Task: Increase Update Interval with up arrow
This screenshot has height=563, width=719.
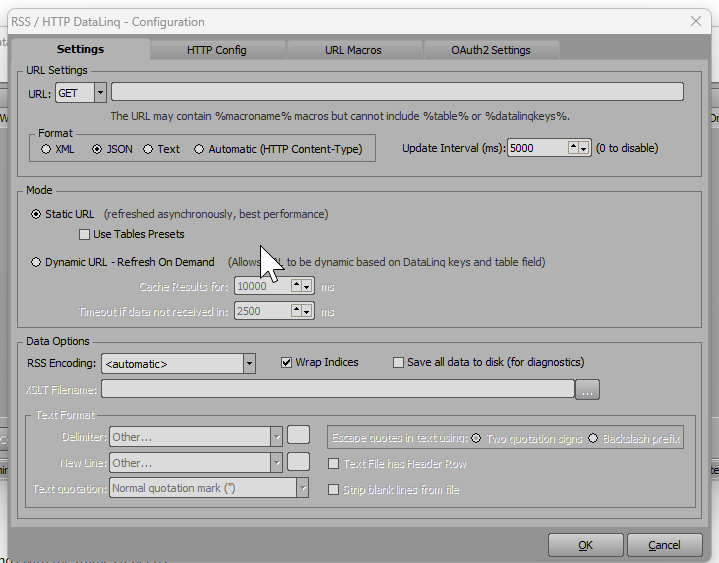Action: pyautogui.click(x=573, y=148)
